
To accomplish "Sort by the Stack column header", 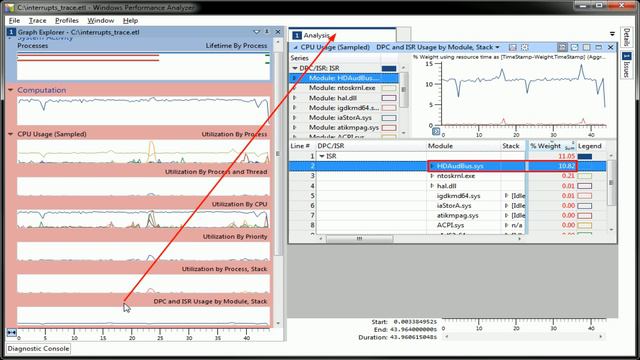I will pyautogui.click(x=513, y=146).
